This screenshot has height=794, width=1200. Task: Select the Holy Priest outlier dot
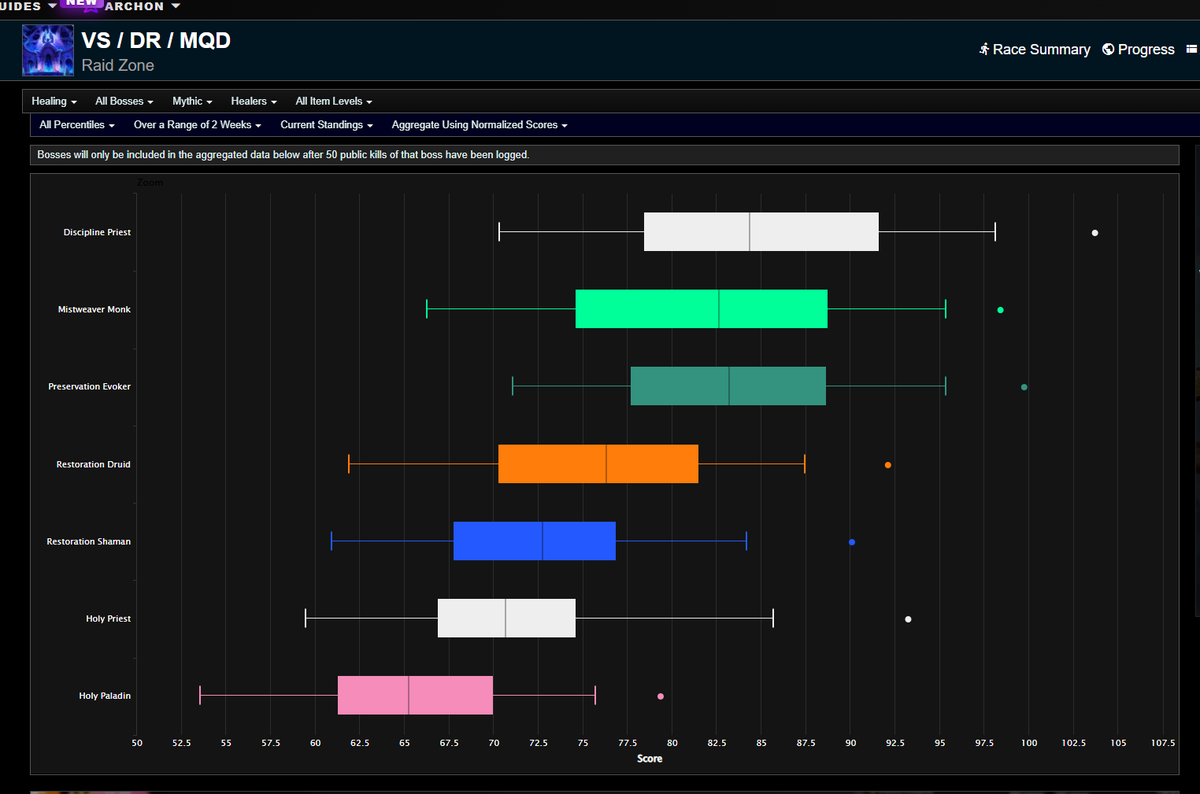(908, 619)
